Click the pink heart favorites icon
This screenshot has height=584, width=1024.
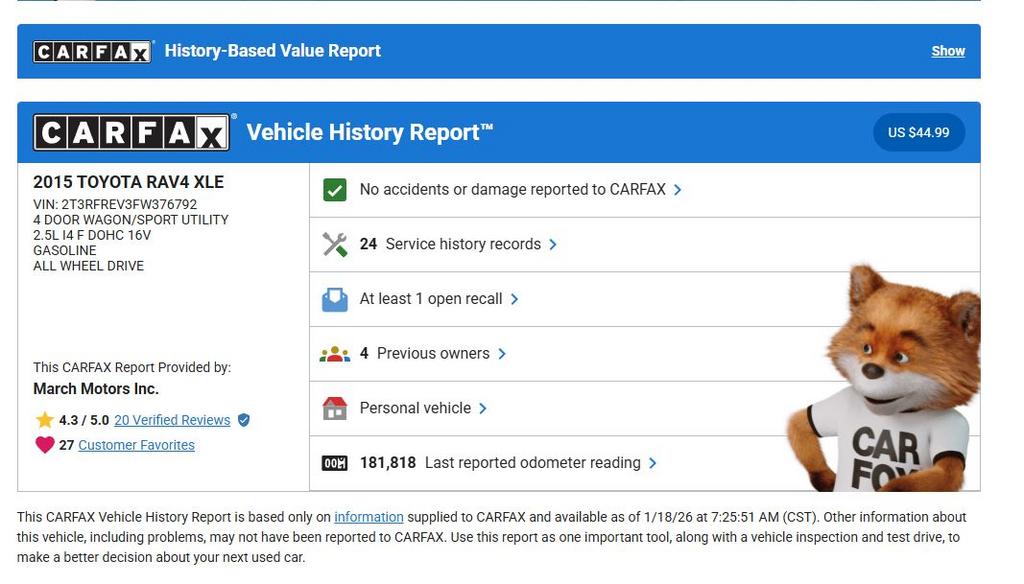[x=44, y=445]
